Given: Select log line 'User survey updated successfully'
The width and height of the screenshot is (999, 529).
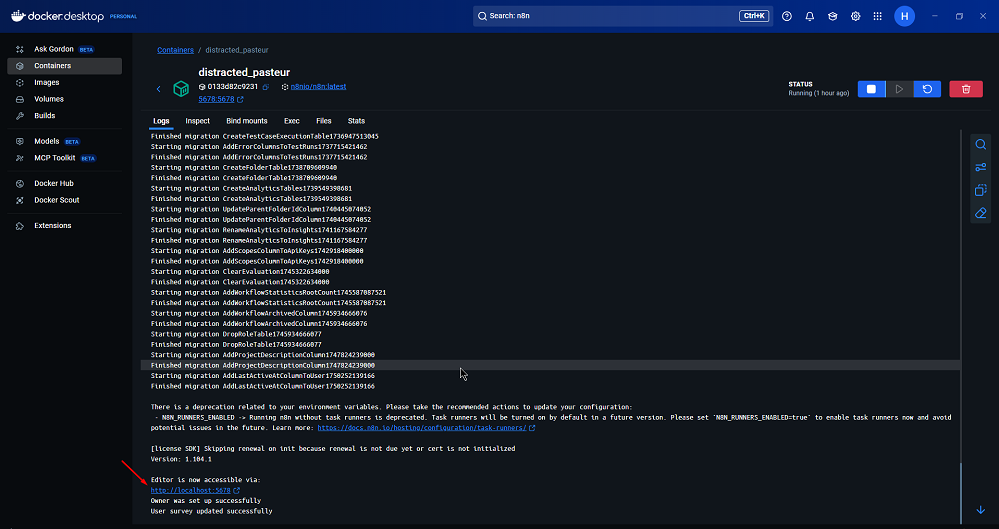Looking at the screenshot, I should point(212,511).
